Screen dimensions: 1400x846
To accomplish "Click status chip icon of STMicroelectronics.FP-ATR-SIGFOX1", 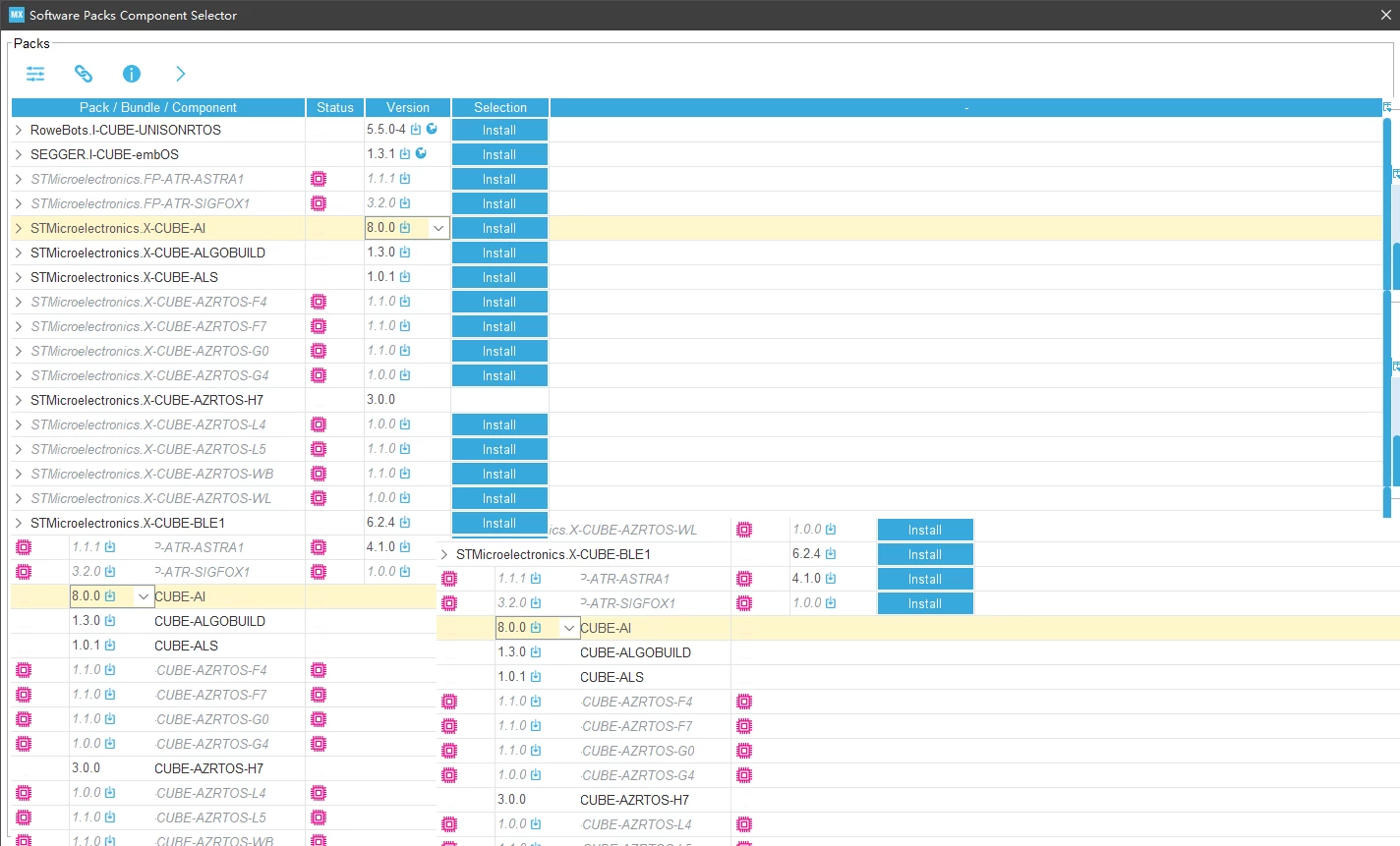I will 319,203.
